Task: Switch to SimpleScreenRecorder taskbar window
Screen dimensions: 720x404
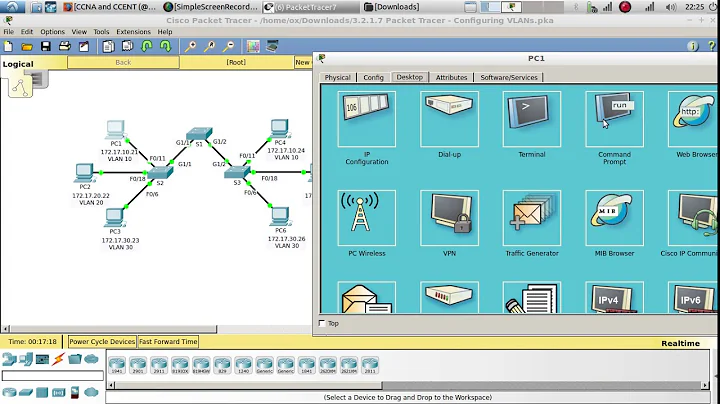Action: (211, 7)
